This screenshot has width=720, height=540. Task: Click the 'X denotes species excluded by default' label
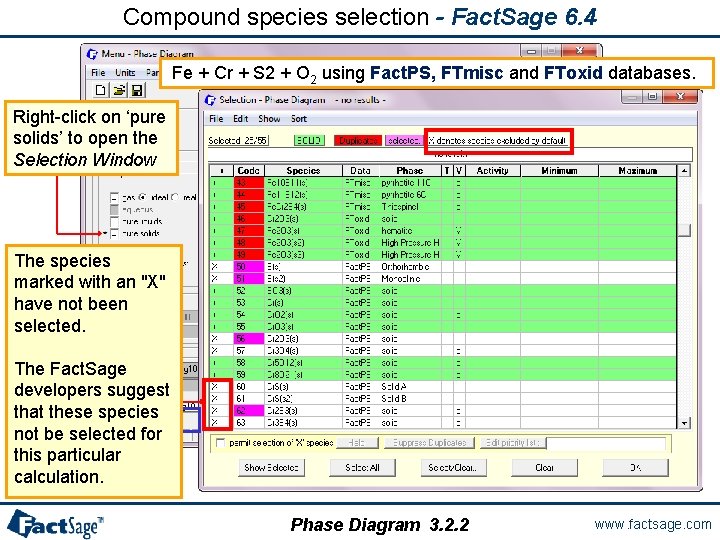(497, 141)
